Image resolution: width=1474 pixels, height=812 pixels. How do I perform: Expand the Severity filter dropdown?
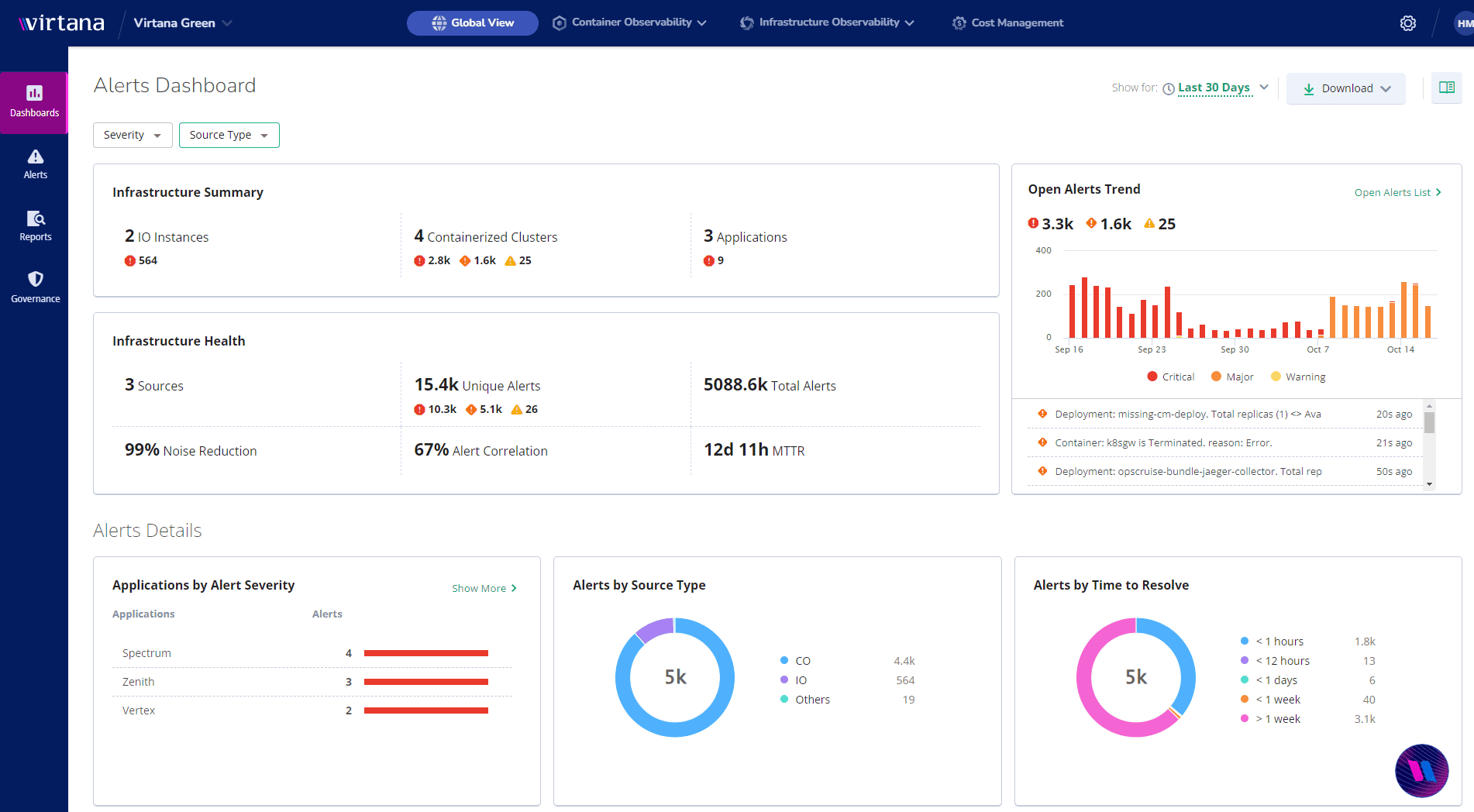[133, 135]
